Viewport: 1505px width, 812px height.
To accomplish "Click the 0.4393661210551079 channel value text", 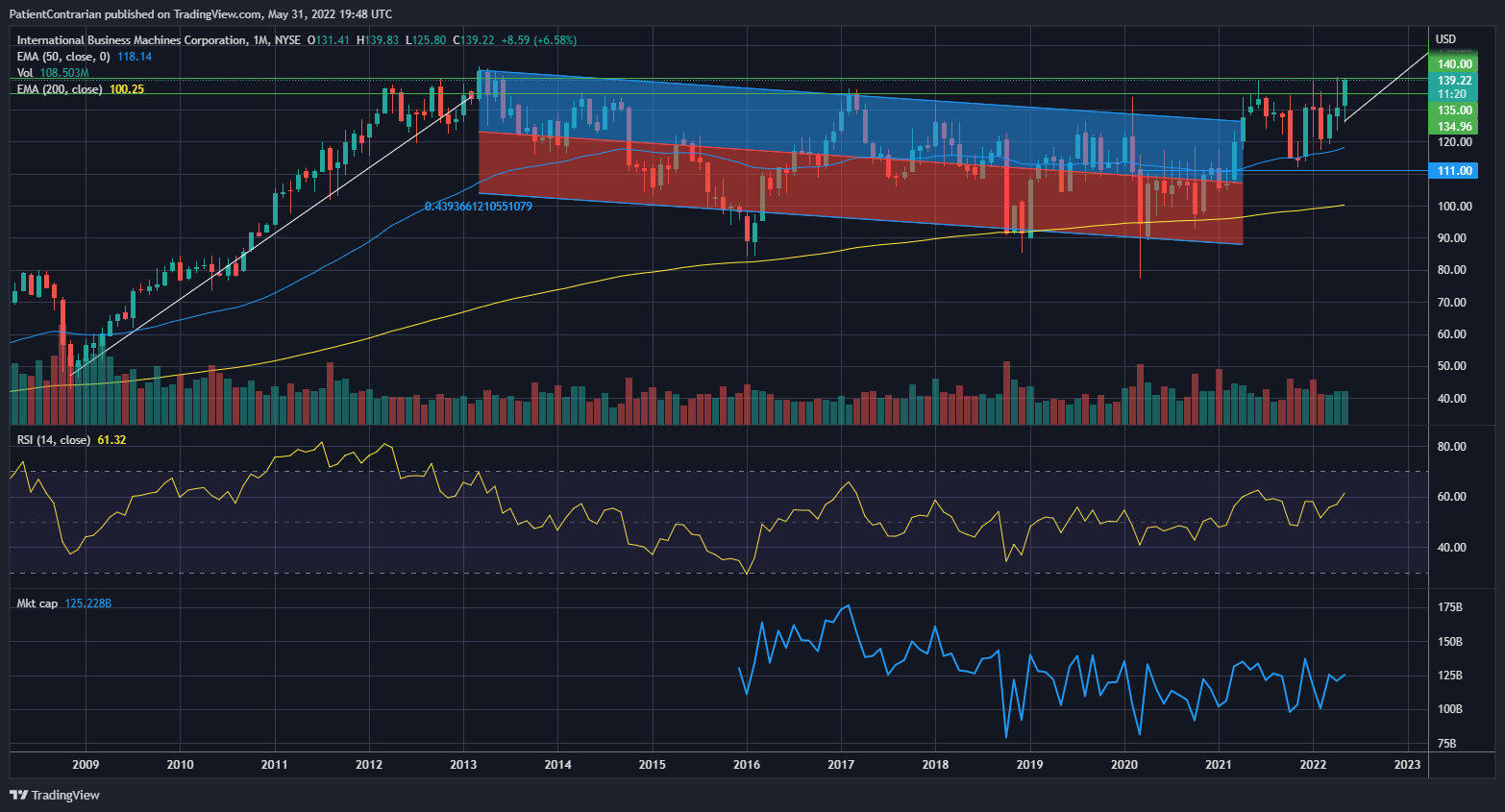I will [x=478, y=207].
